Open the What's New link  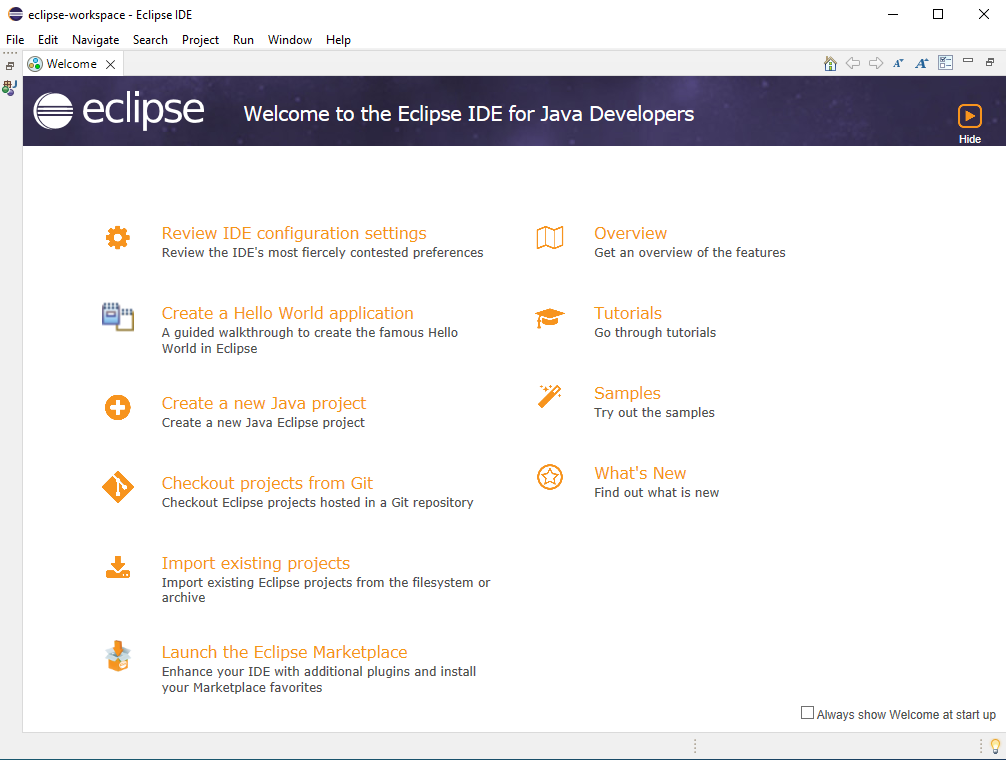640,473
